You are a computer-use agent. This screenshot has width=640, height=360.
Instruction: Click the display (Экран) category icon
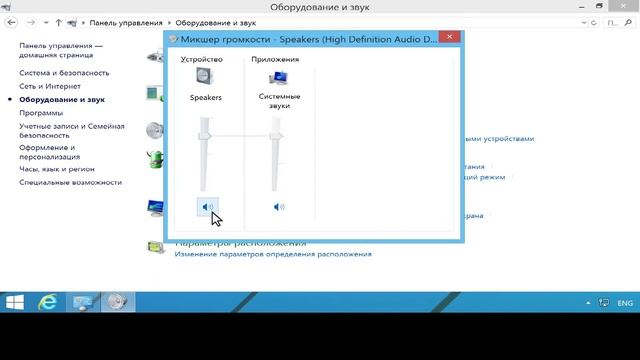point(155,208)
